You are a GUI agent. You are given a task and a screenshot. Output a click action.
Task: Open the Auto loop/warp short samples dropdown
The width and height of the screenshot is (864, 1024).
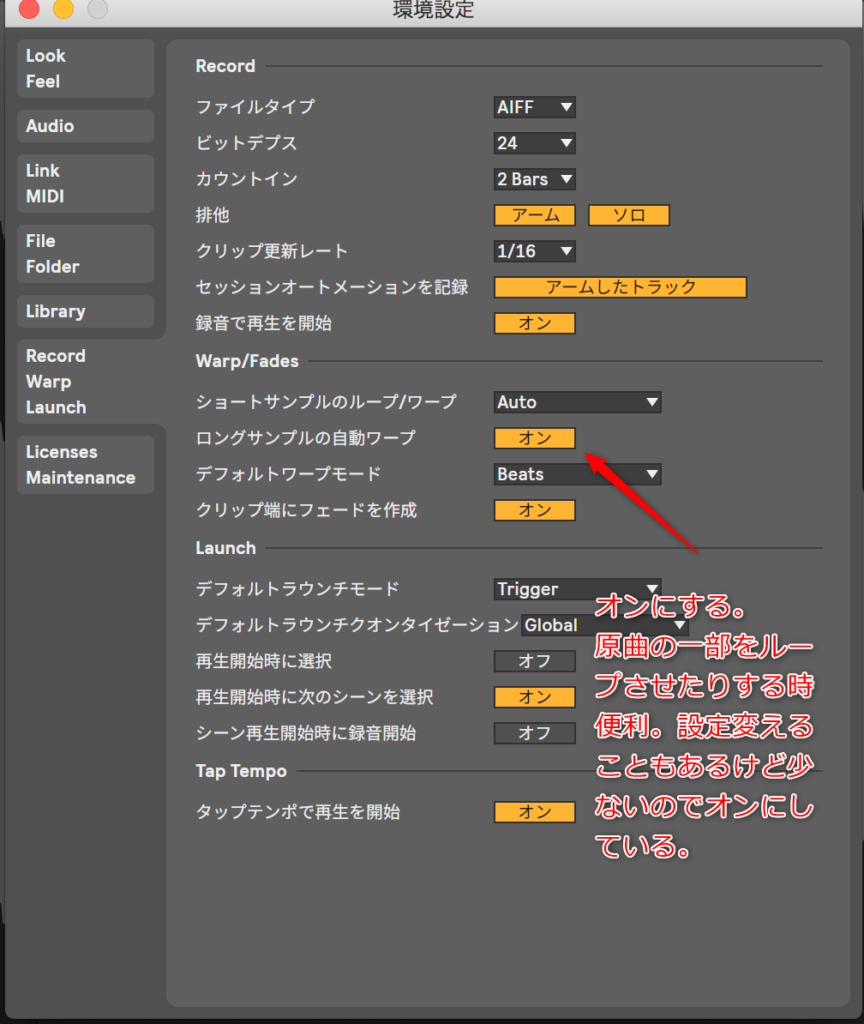point(577,402)
